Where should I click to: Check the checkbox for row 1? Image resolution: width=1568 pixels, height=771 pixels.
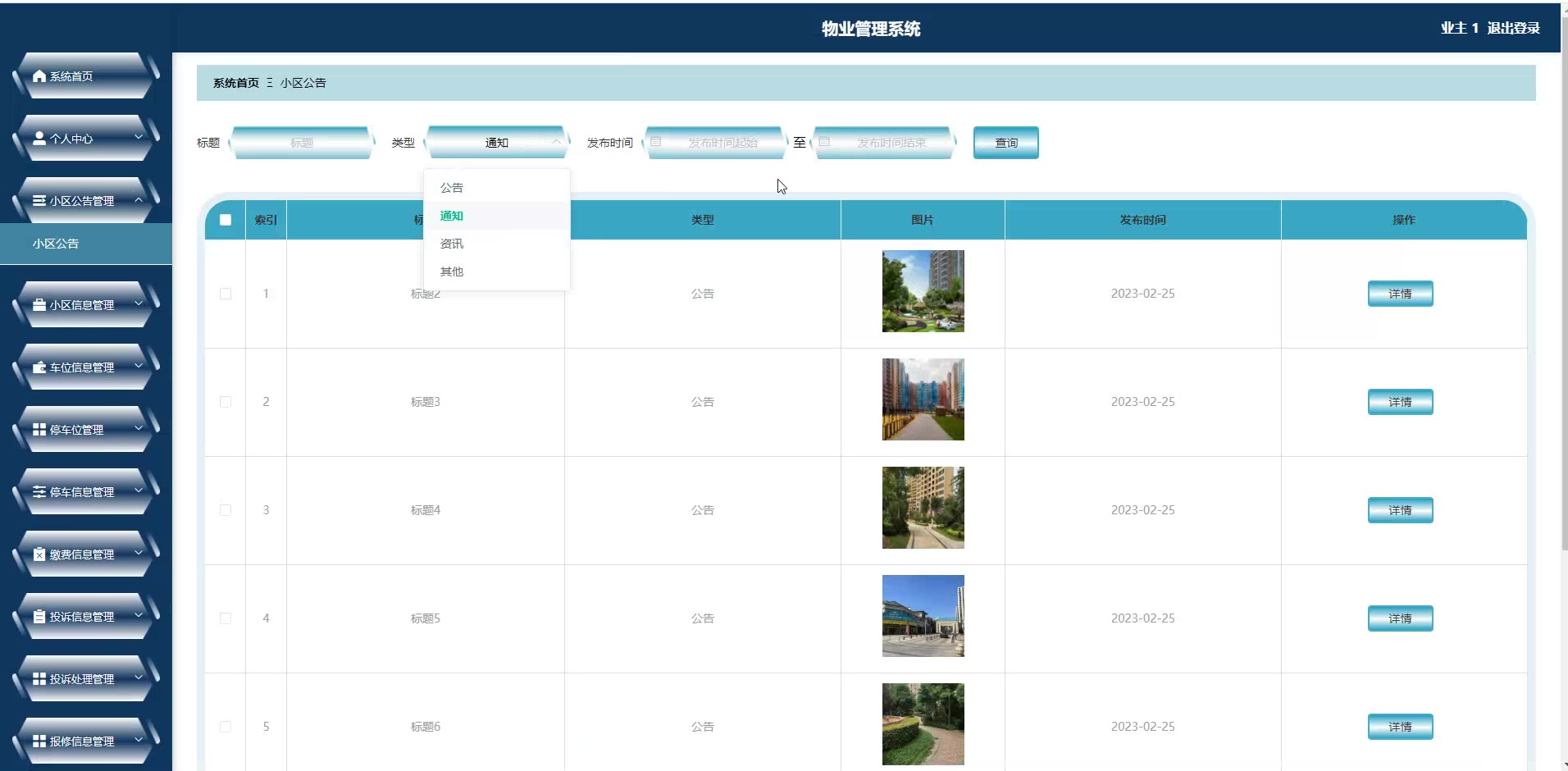[x=226, y=294]
